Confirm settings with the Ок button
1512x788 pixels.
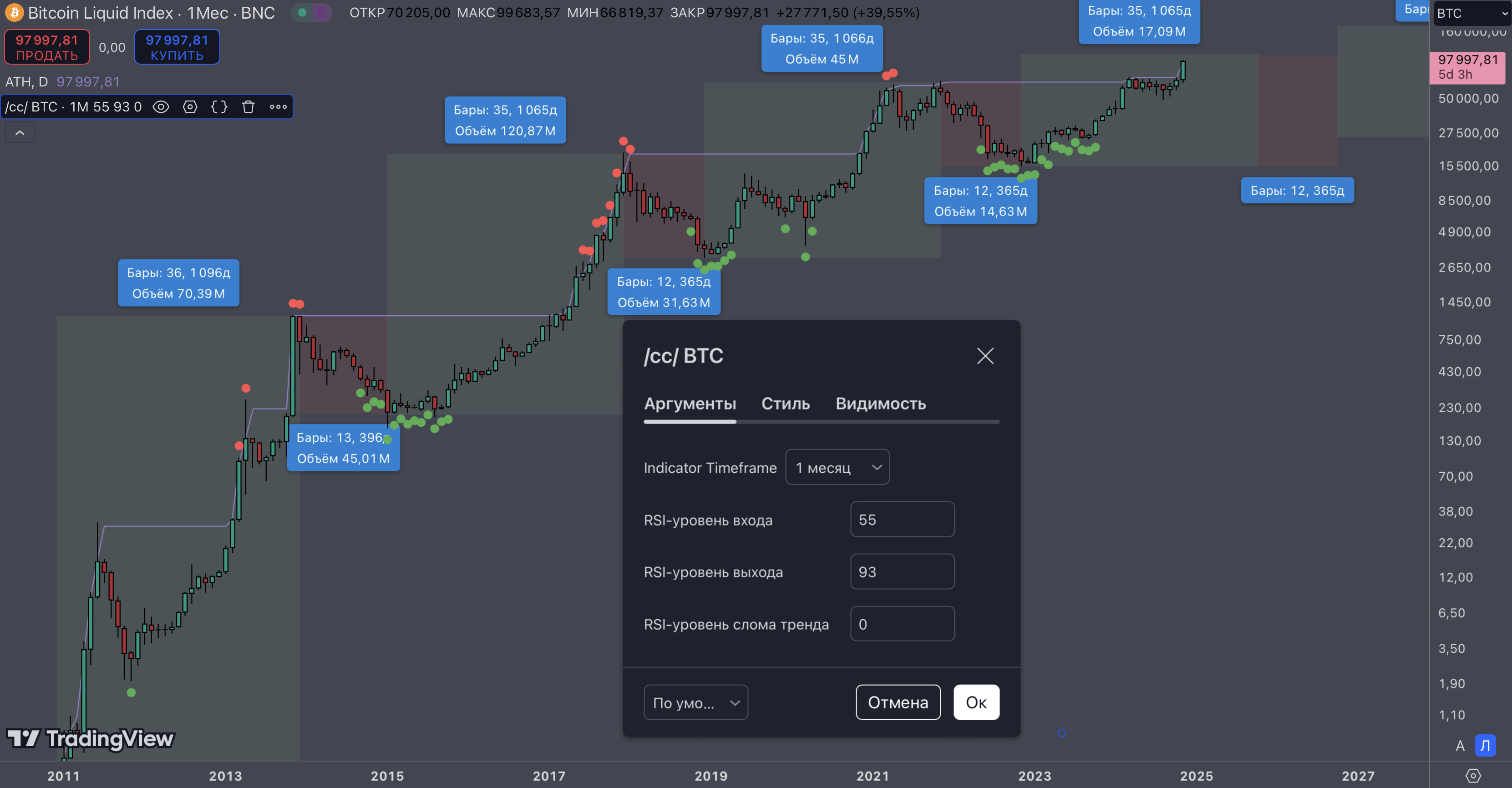976,702
